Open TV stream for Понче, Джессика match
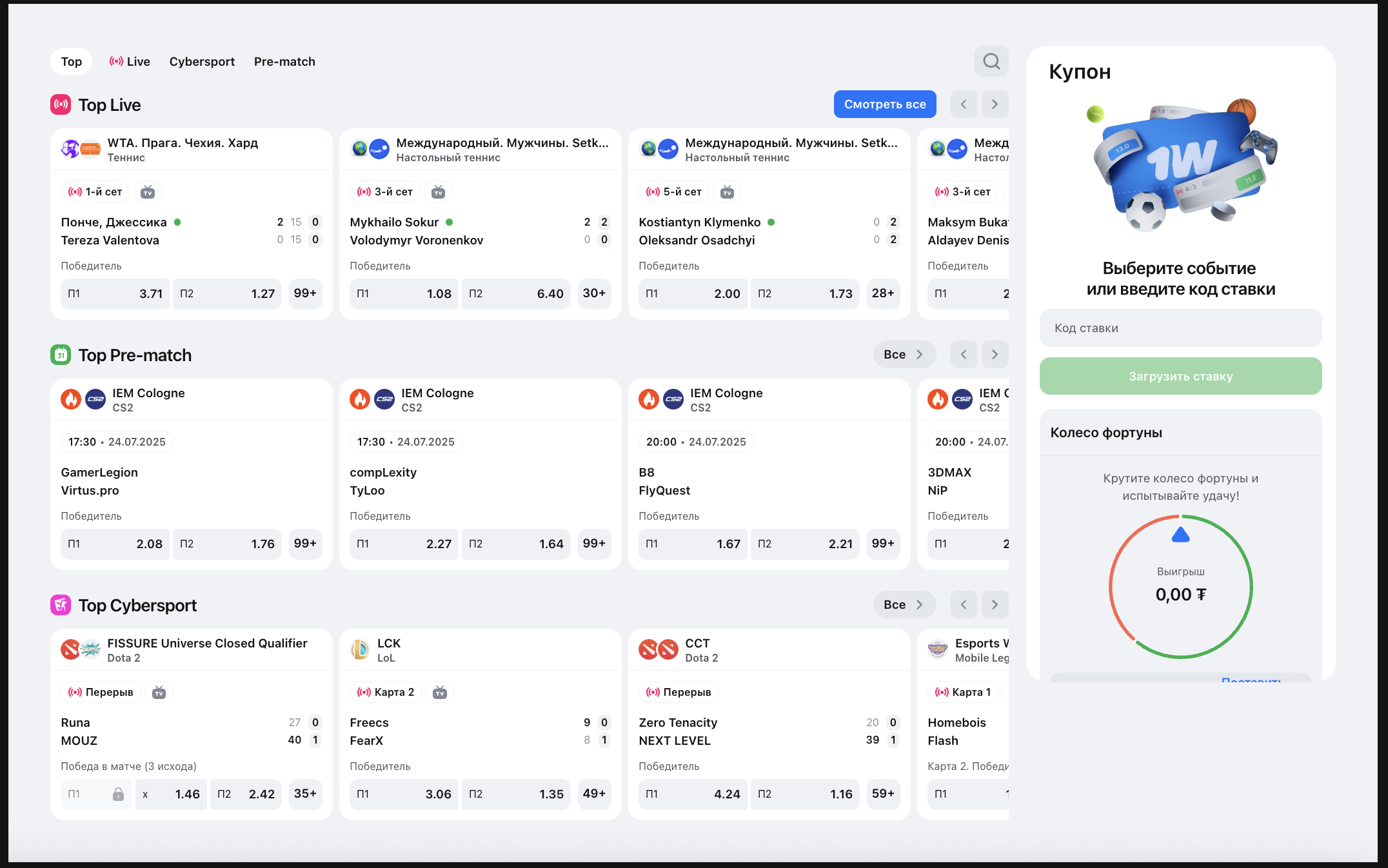The width and height of the screenshot is (1388, 868). click(148, 192)
